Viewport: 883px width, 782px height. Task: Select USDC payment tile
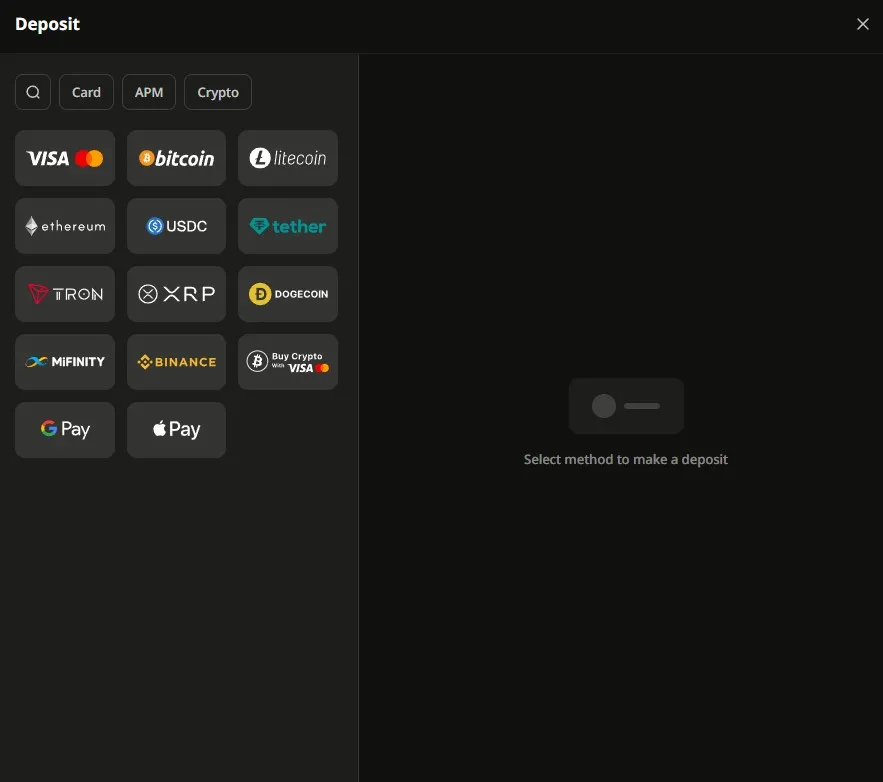pyautogui.click(x=176, y=226)
